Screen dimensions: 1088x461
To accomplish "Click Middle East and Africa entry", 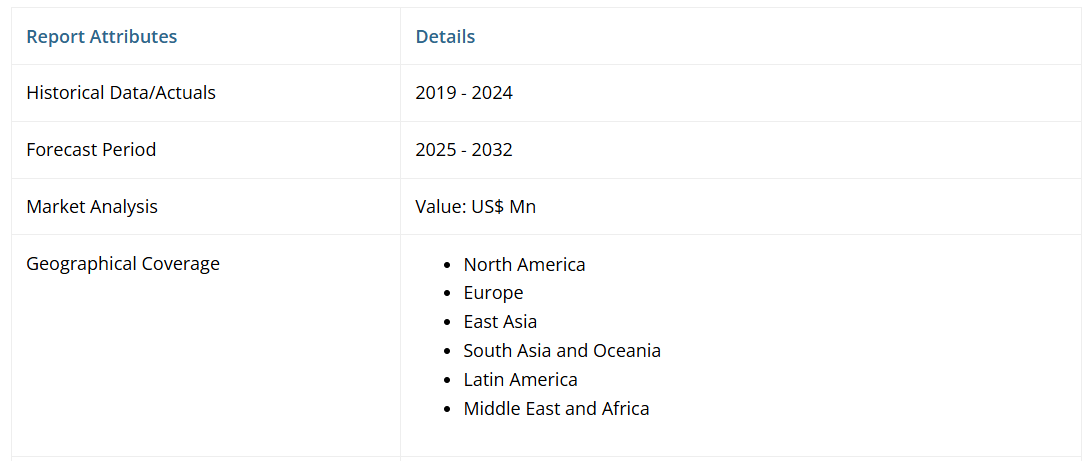I will coord(556,409).
